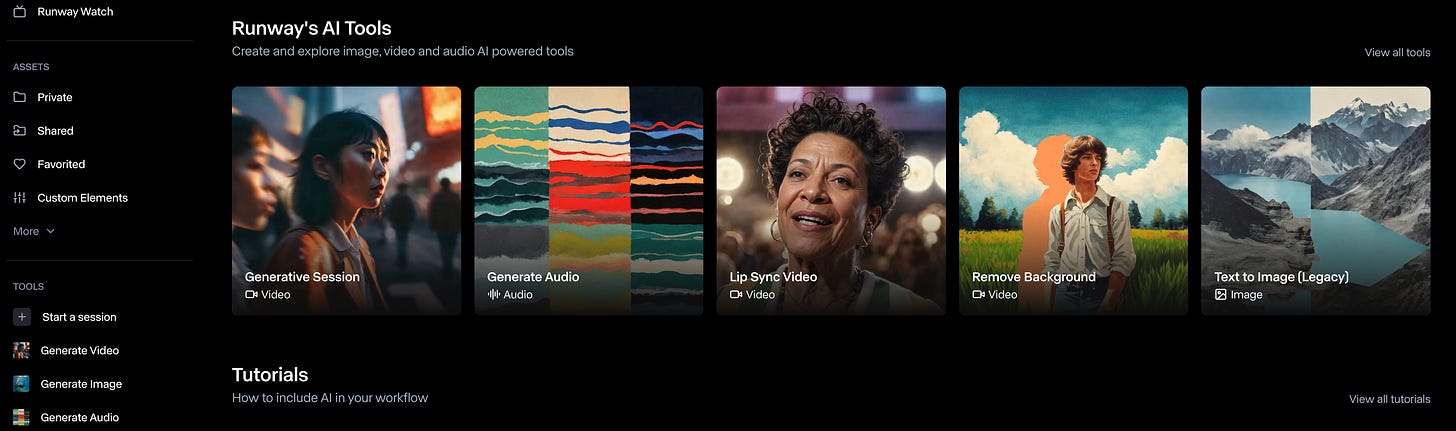Open the Generative Session card
Image resolution: width=1456 pixels, height=431 pixels.
[x=346, y=201]
